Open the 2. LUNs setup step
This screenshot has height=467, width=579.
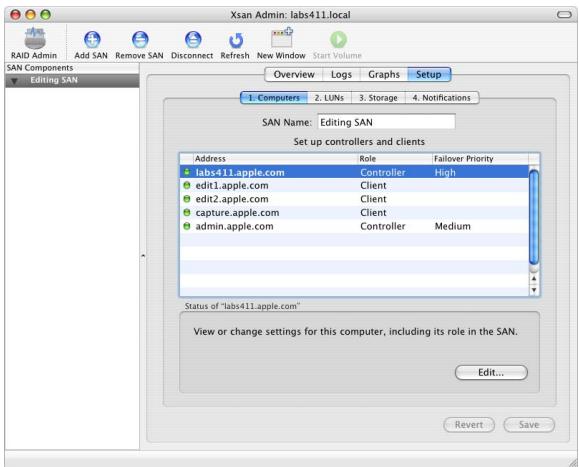point(329,98)
